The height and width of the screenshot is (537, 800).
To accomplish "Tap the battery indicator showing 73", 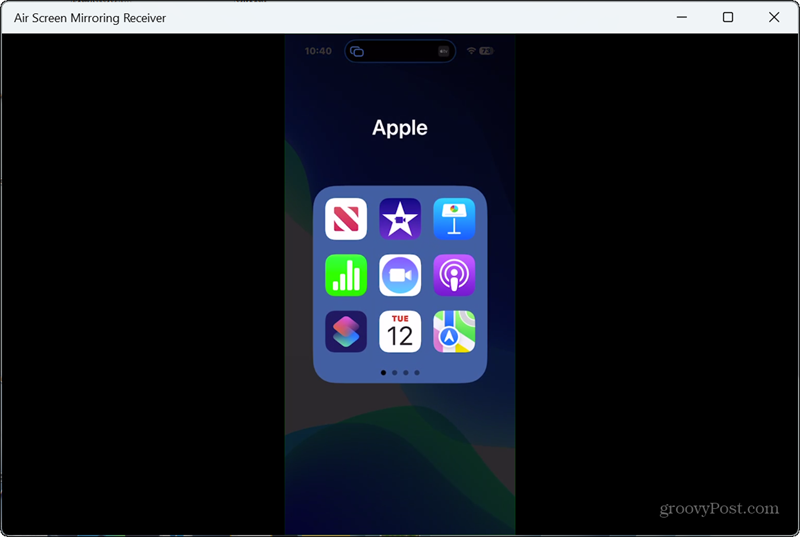I will coord(486,50).
